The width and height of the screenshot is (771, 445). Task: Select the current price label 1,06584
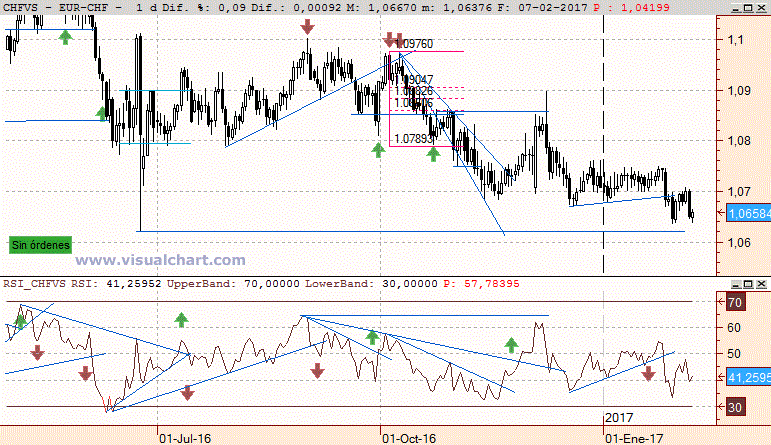[748, 213]
